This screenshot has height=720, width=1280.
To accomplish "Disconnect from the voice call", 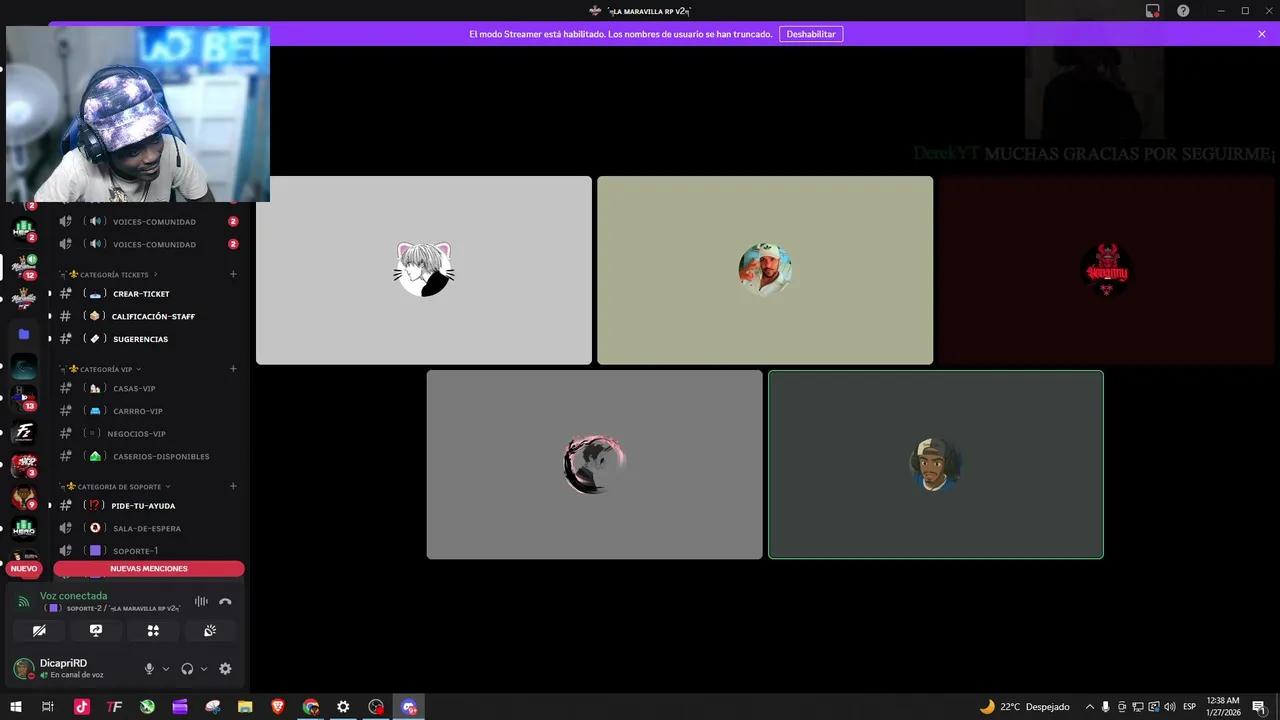I will coord(225,601).
